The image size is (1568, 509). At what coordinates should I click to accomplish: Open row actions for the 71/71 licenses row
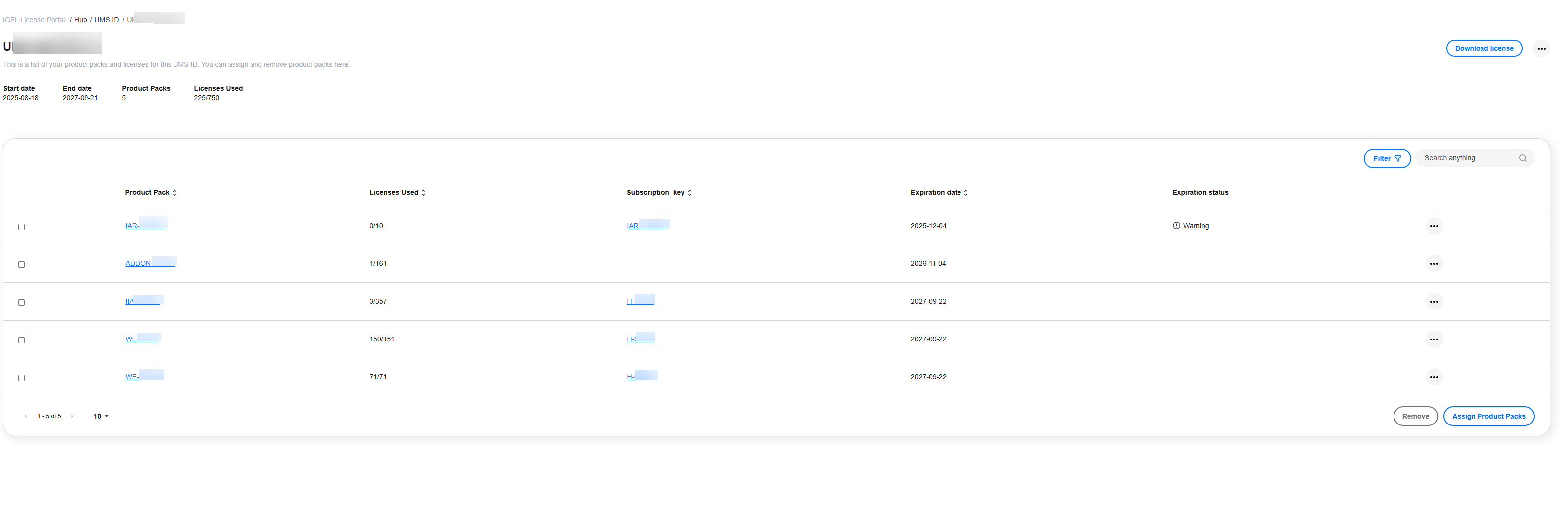1433,377
